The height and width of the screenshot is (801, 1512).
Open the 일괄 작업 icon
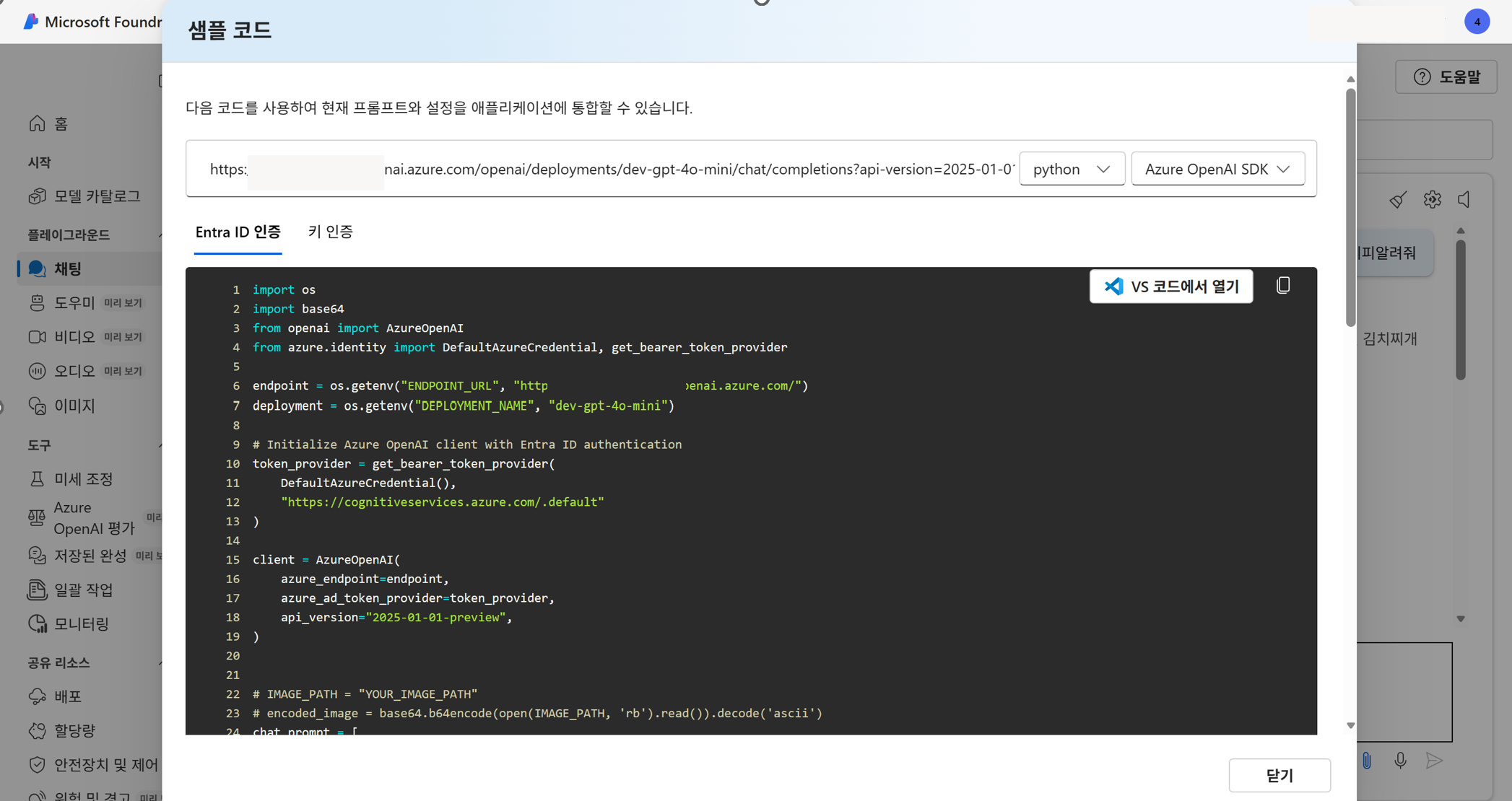(37, 590)
